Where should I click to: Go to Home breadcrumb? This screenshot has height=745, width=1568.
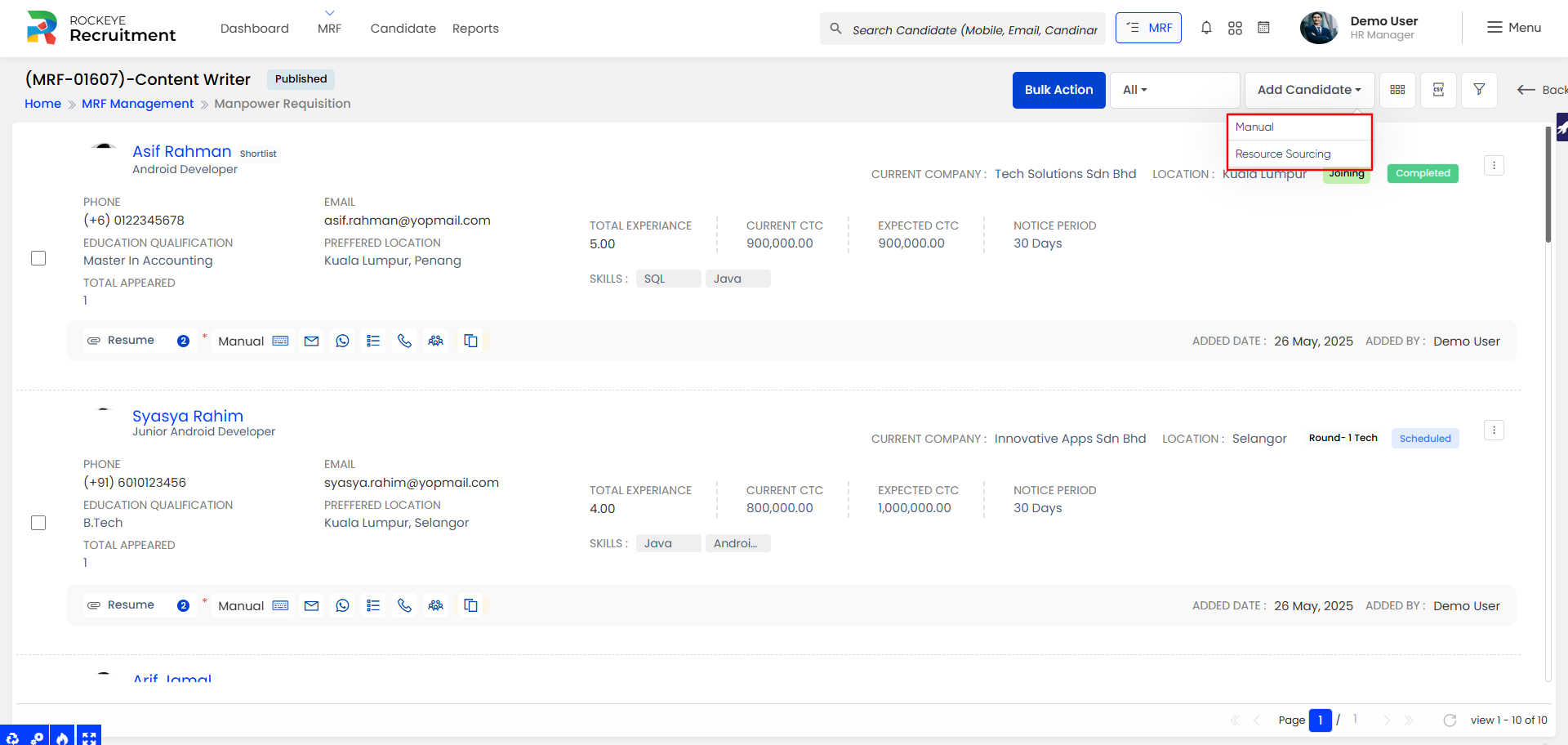42,104
